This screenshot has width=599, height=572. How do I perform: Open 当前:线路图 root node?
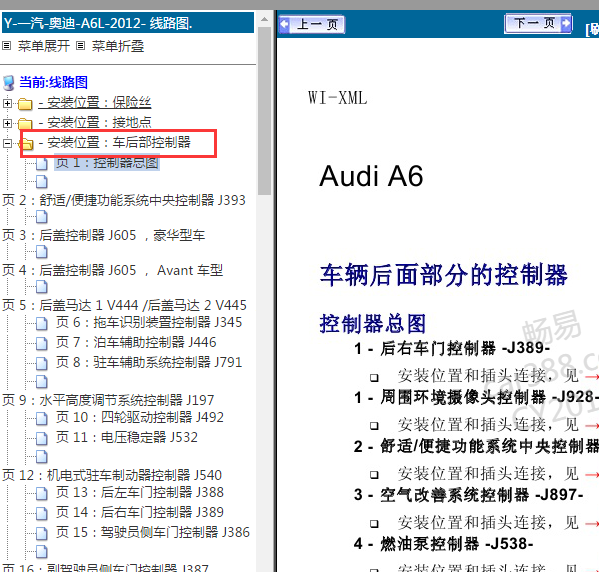53,82
